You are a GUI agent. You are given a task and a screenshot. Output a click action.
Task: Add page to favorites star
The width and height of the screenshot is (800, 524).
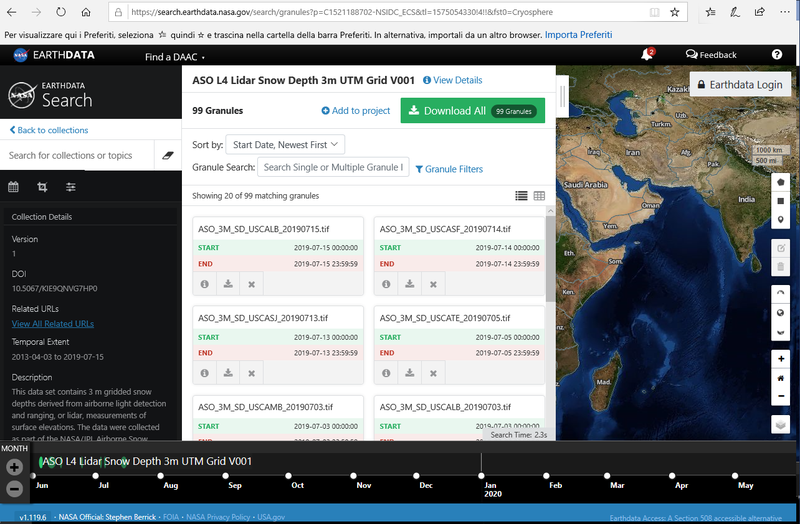point(674,12)
